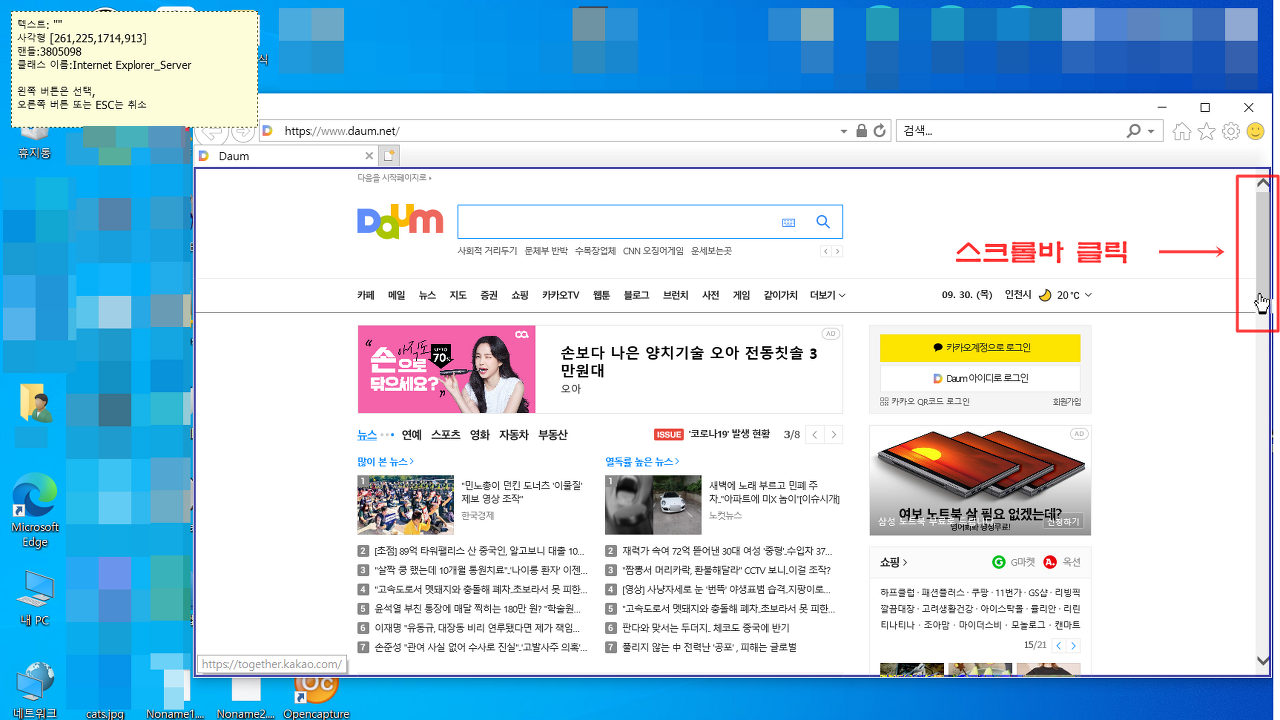Open the 쇼핑 menu item

coord(519,295)
